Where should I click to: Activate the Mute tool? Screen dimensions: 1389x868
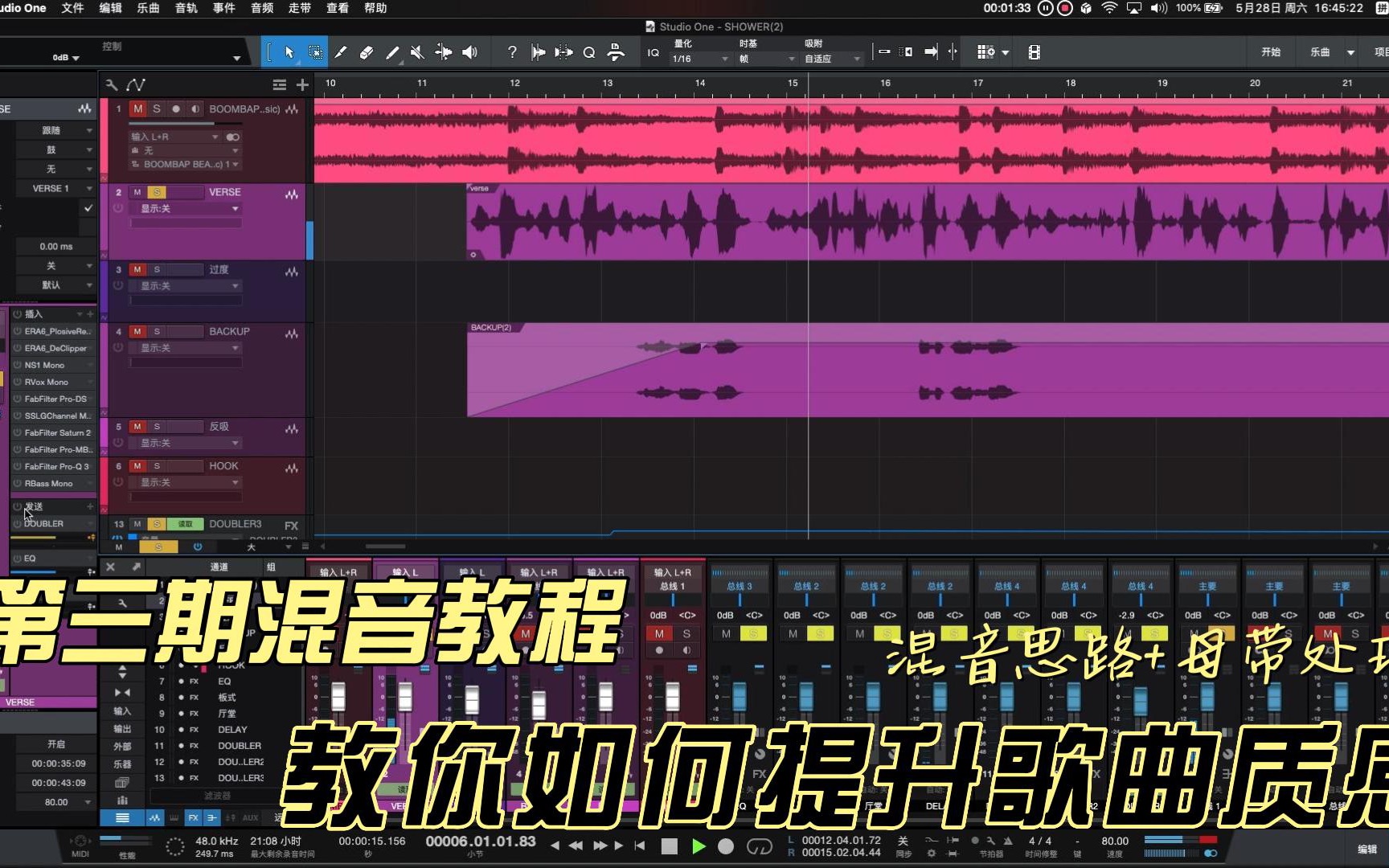[417, 52]
